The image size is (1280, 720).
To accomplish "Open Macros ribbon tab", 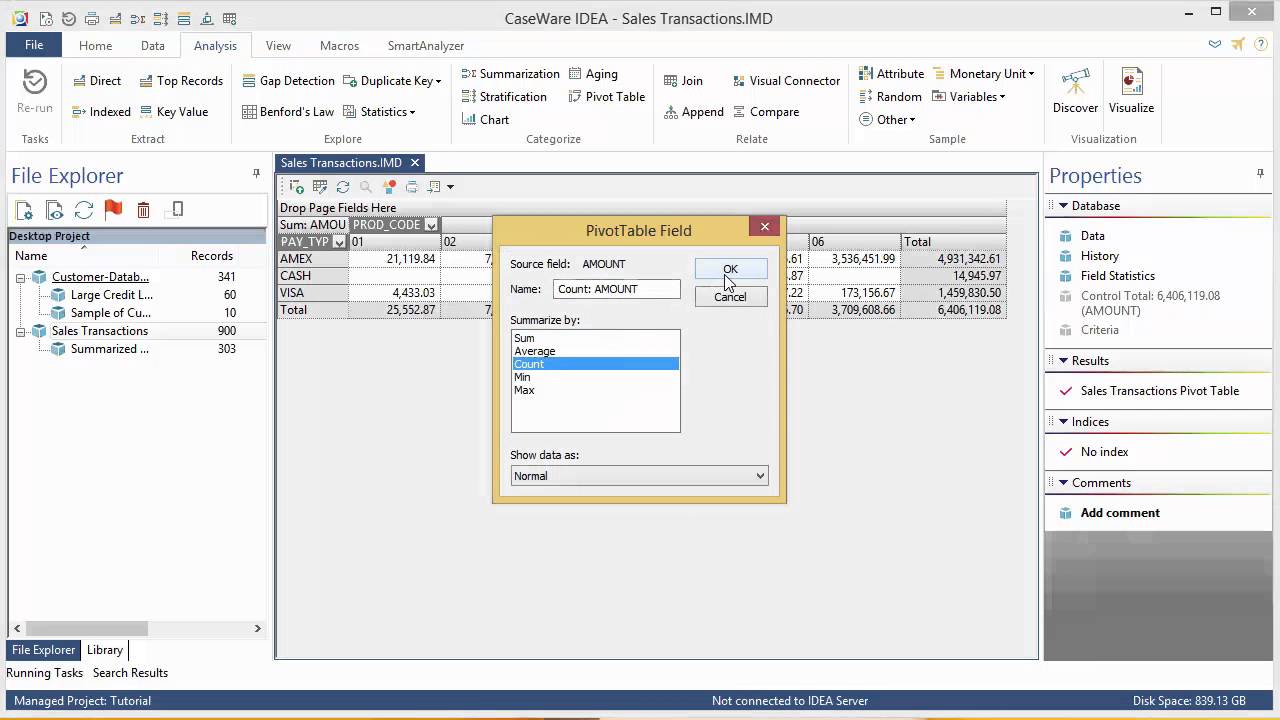I will tap(339, 45).
